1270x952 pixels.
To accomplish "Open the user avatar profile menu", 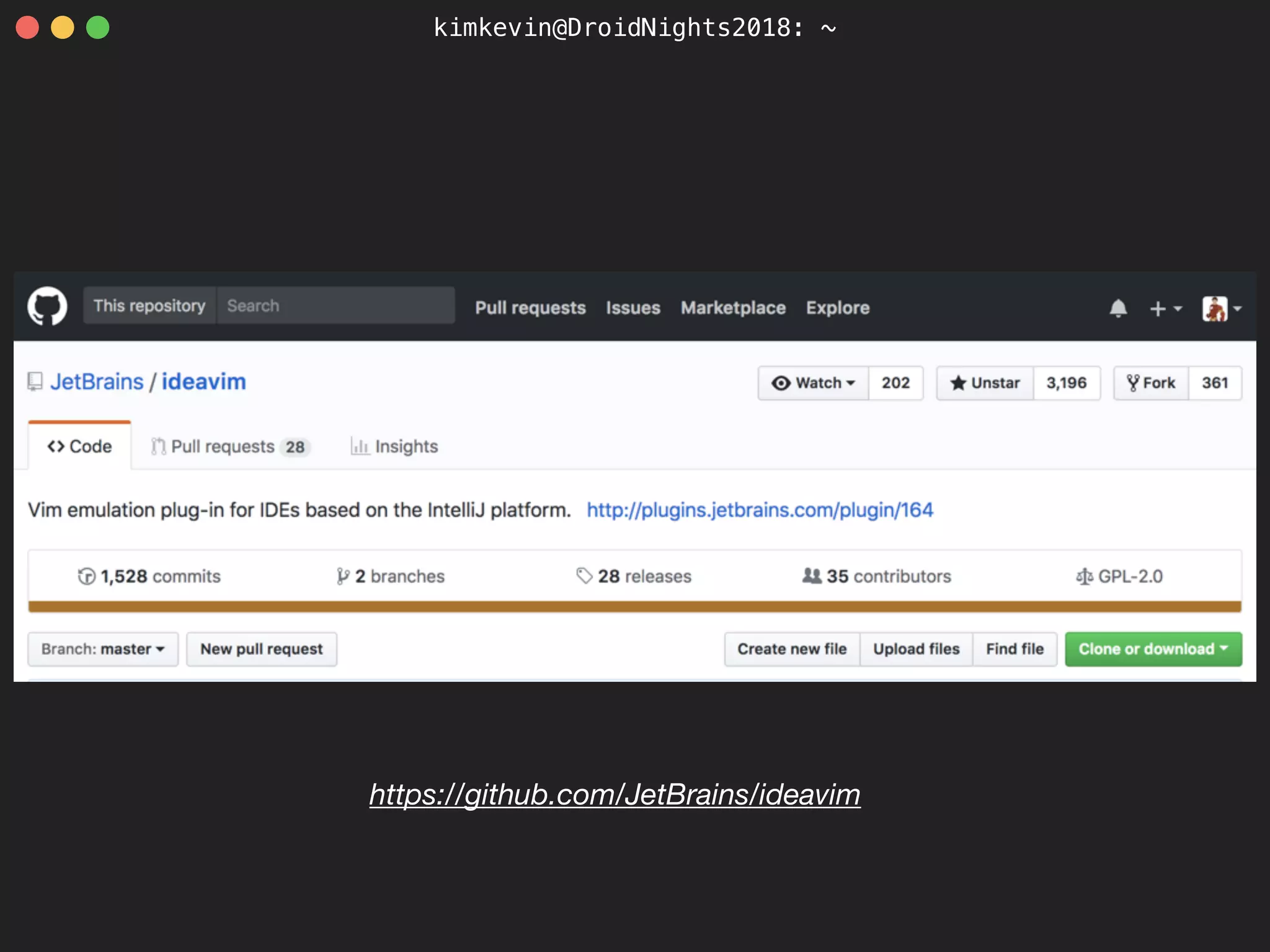I will pos(1221,308).
